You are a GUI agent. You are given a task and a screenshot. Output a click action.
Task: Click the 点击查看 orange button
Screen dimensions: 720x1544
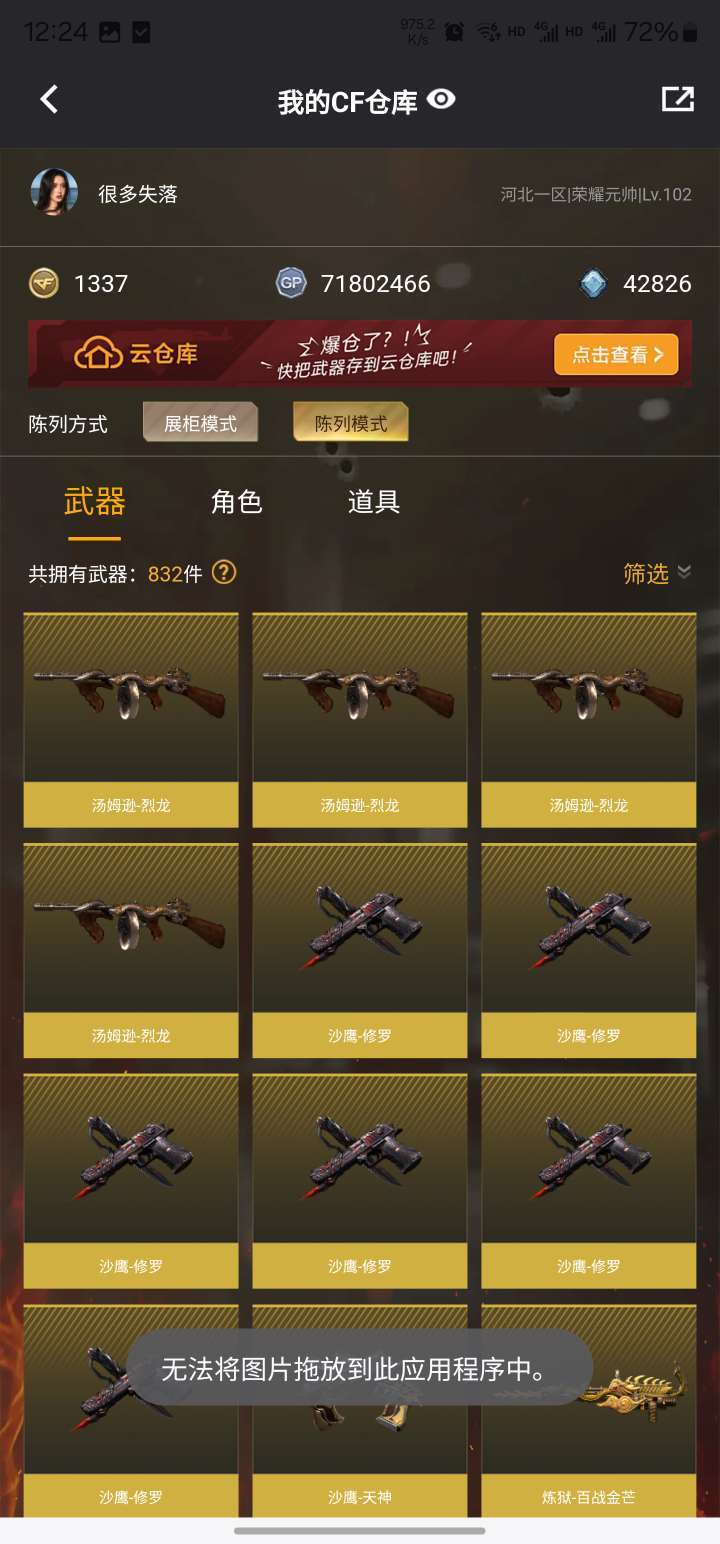tap(616, 354)
